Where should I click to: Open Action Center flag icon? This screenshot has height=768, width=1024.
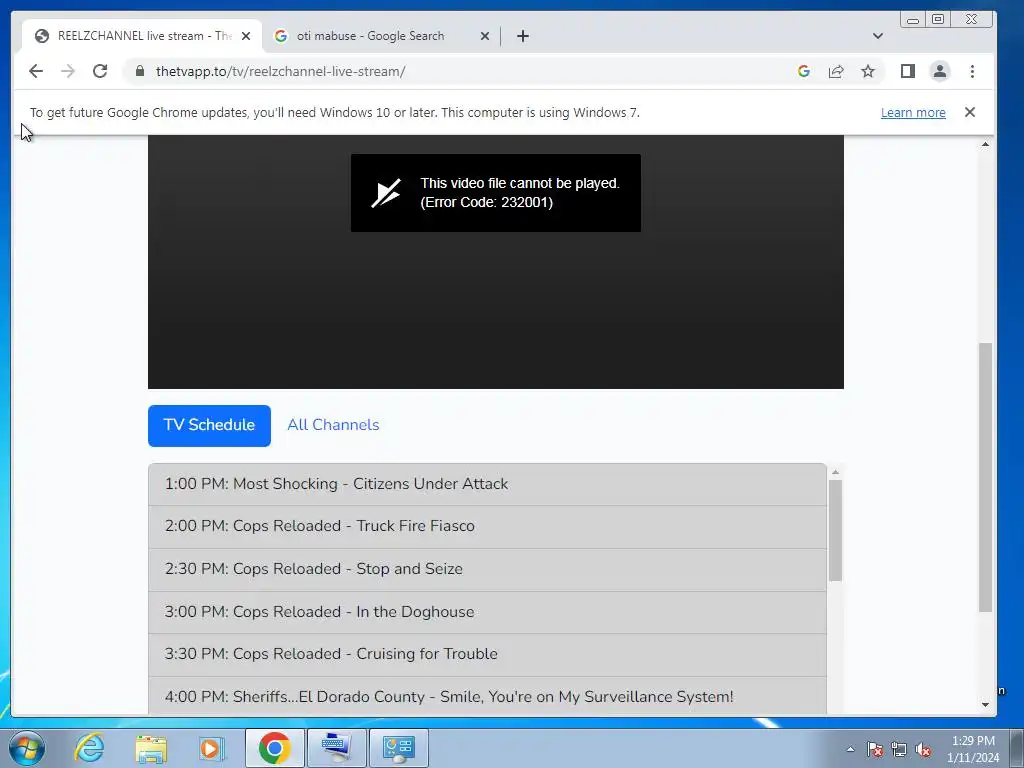click(875, 749)
